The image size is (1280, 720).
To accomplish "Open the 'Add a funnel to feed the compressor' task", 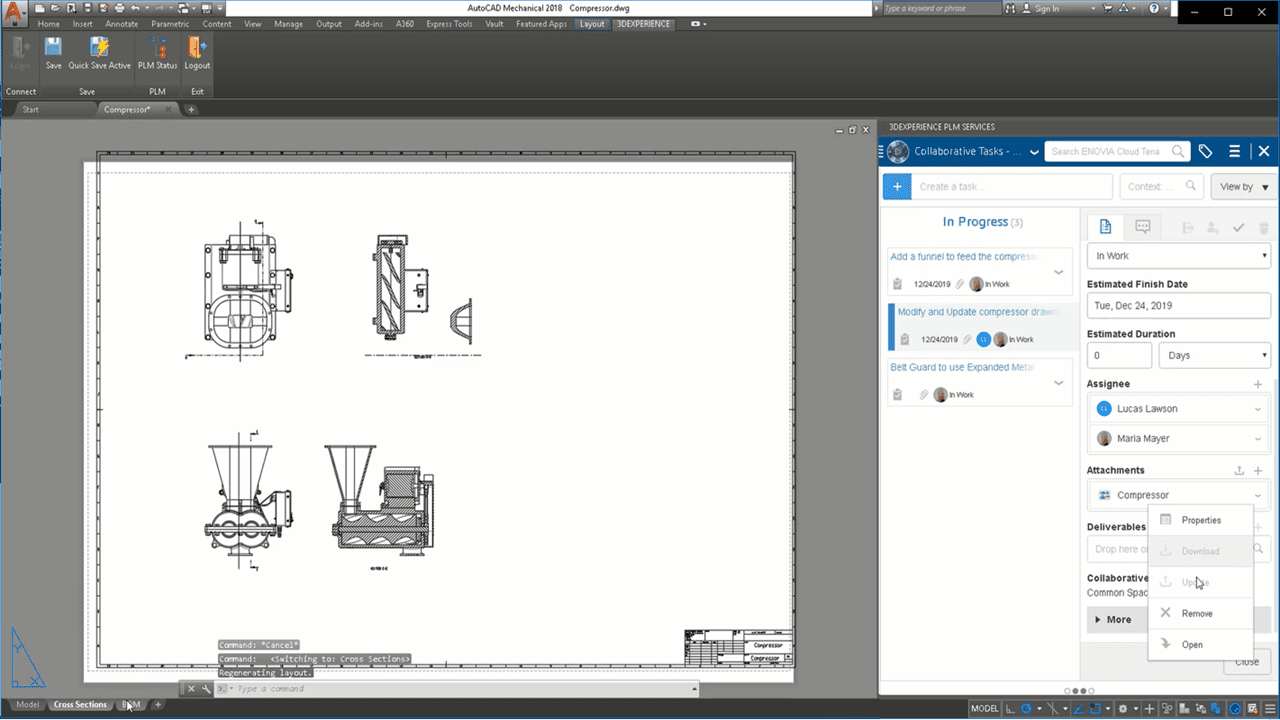I will pos(964,257).
